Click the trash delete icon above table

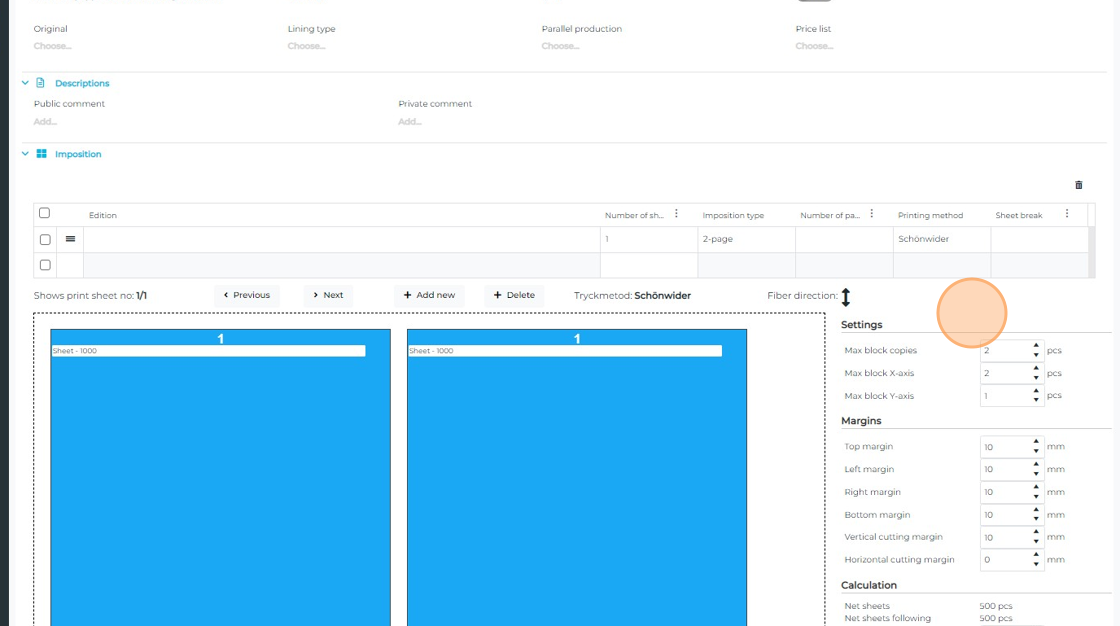click(1078, 185)
